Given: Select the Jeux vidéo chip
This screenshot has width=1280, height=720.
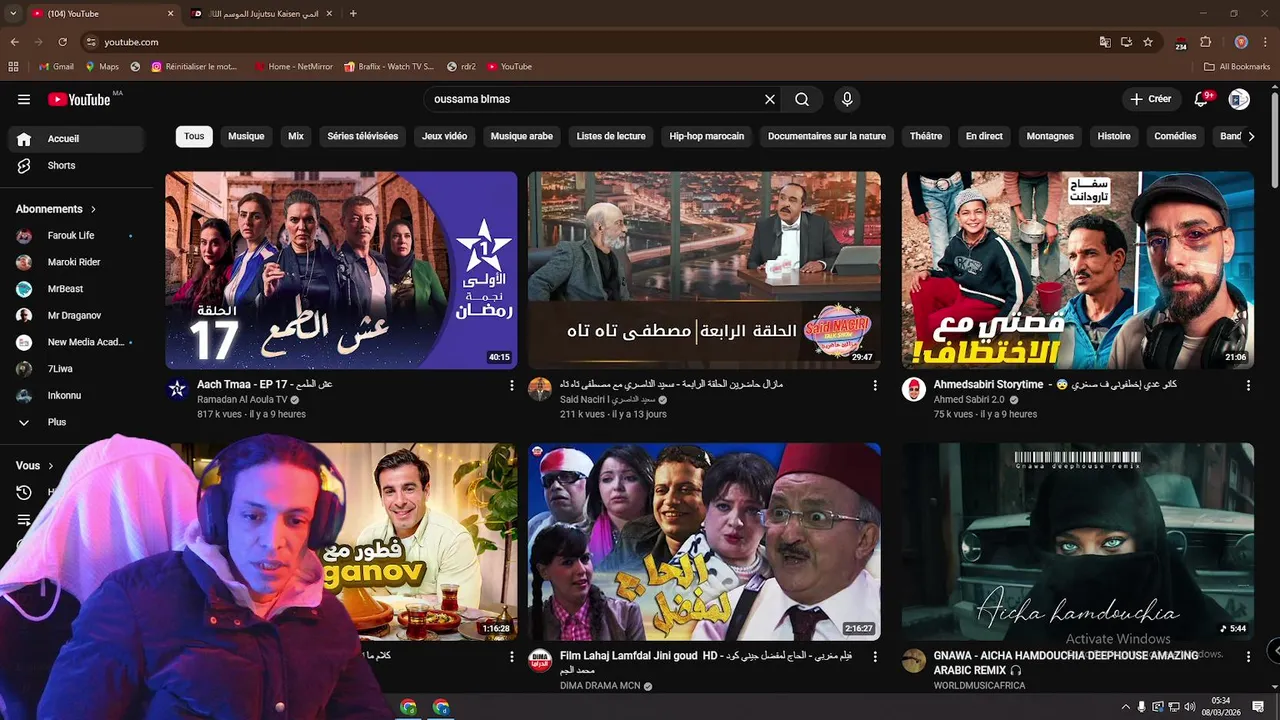Looking at the screenshot, I should click(444, 136).
